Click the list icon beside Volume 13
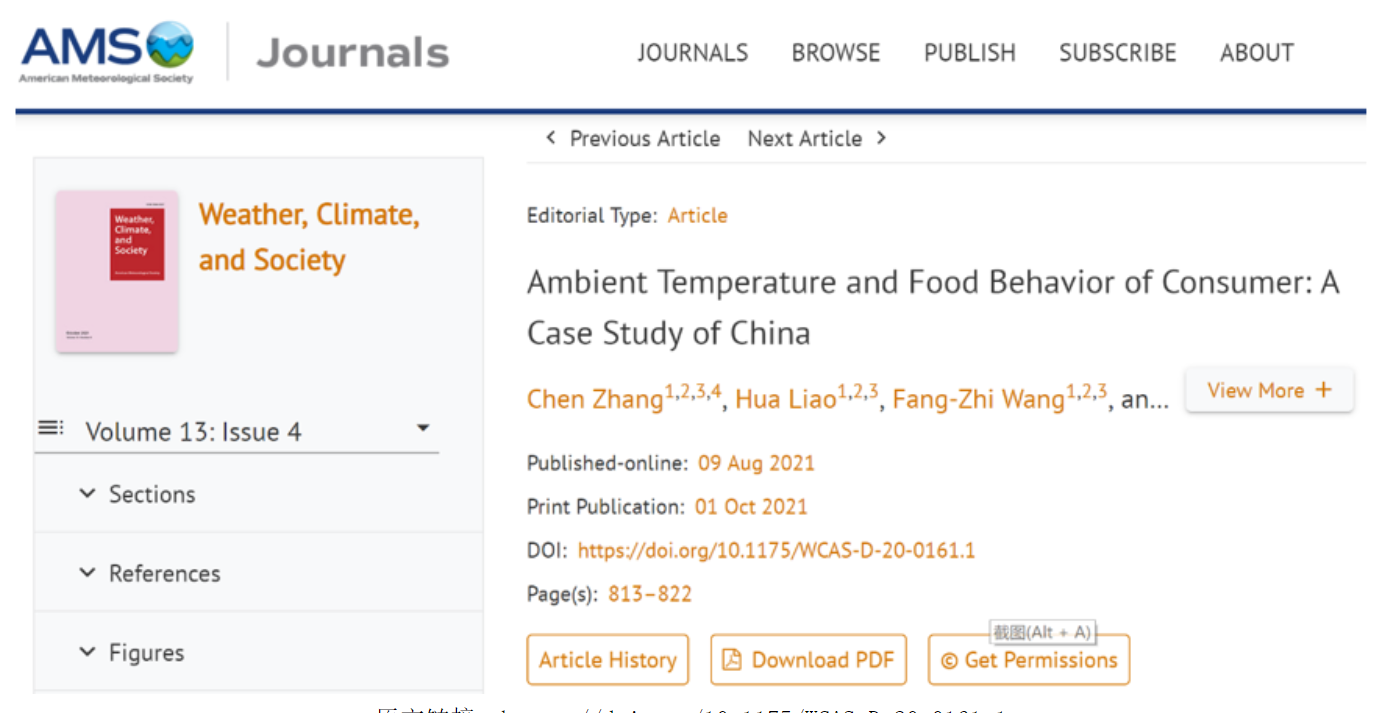Image resolution: width=1381 pixels, height=713 pixels. coord(50,429)
